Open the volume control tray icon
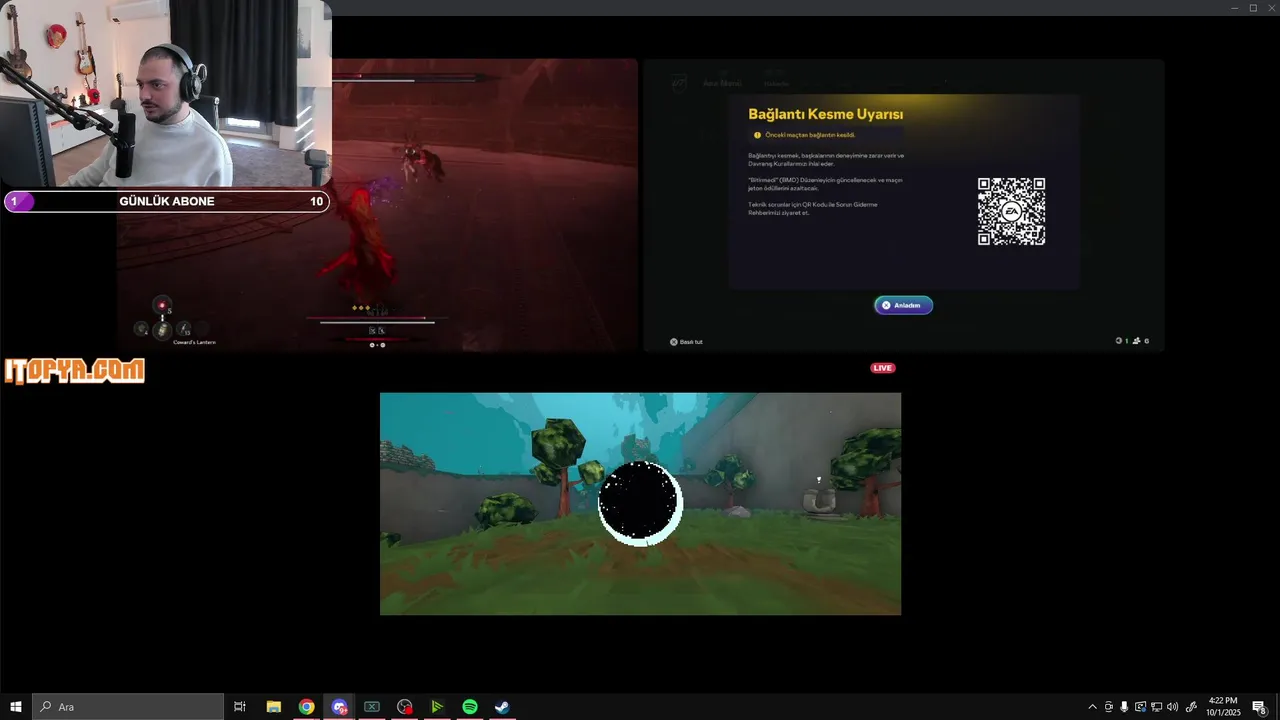 coord(1172,707)
